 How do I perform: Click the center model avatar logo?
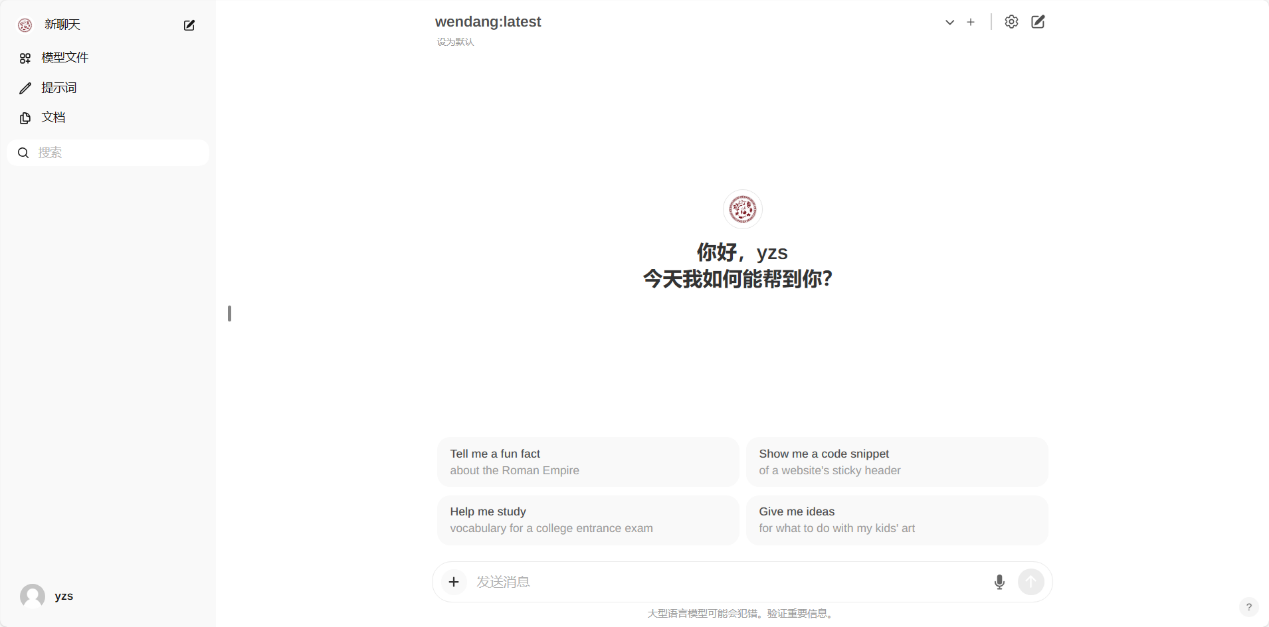742,209
